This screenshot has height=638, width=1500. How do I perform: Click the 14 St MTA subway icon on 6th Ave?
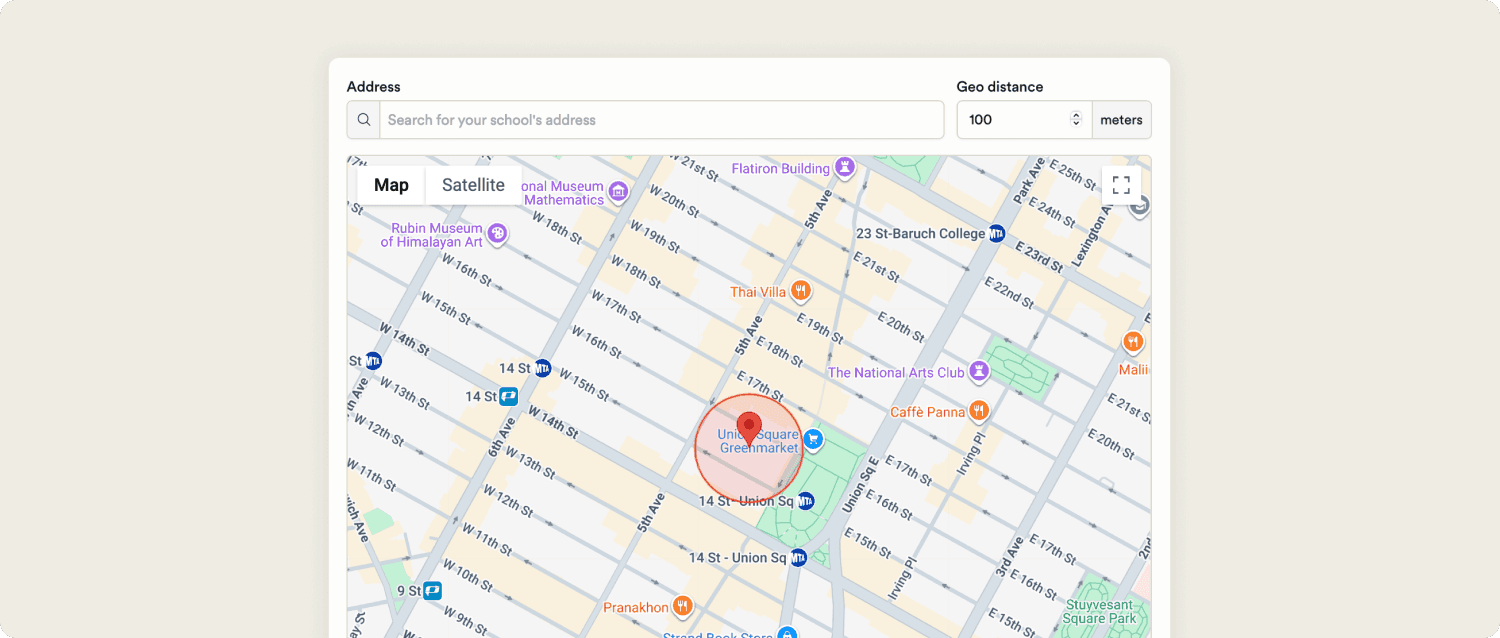pyautogui.click(x=543, y=368)
